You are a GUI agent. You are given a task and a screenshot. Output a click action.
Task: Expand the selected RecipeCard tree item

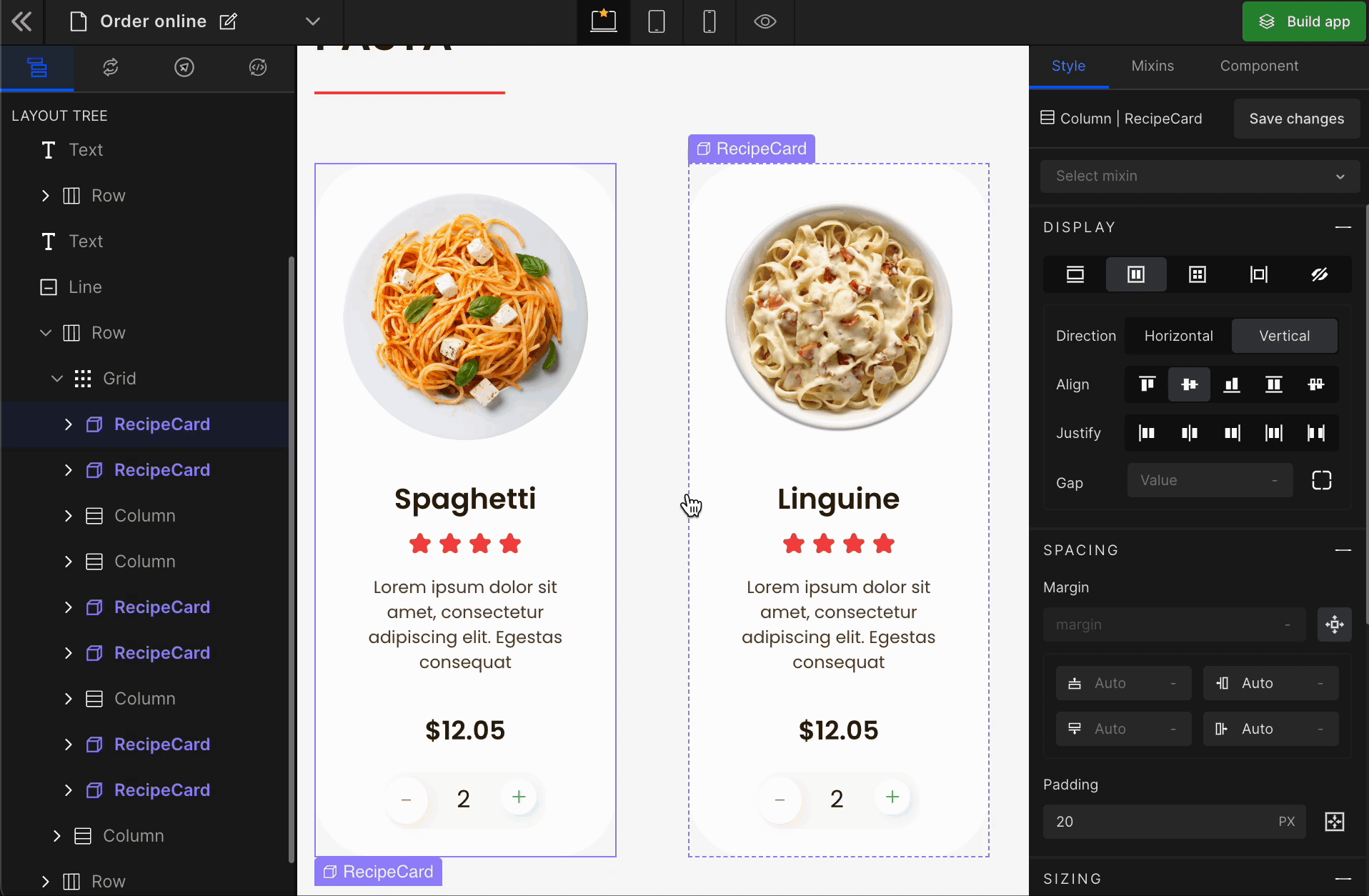click(69, 424)
